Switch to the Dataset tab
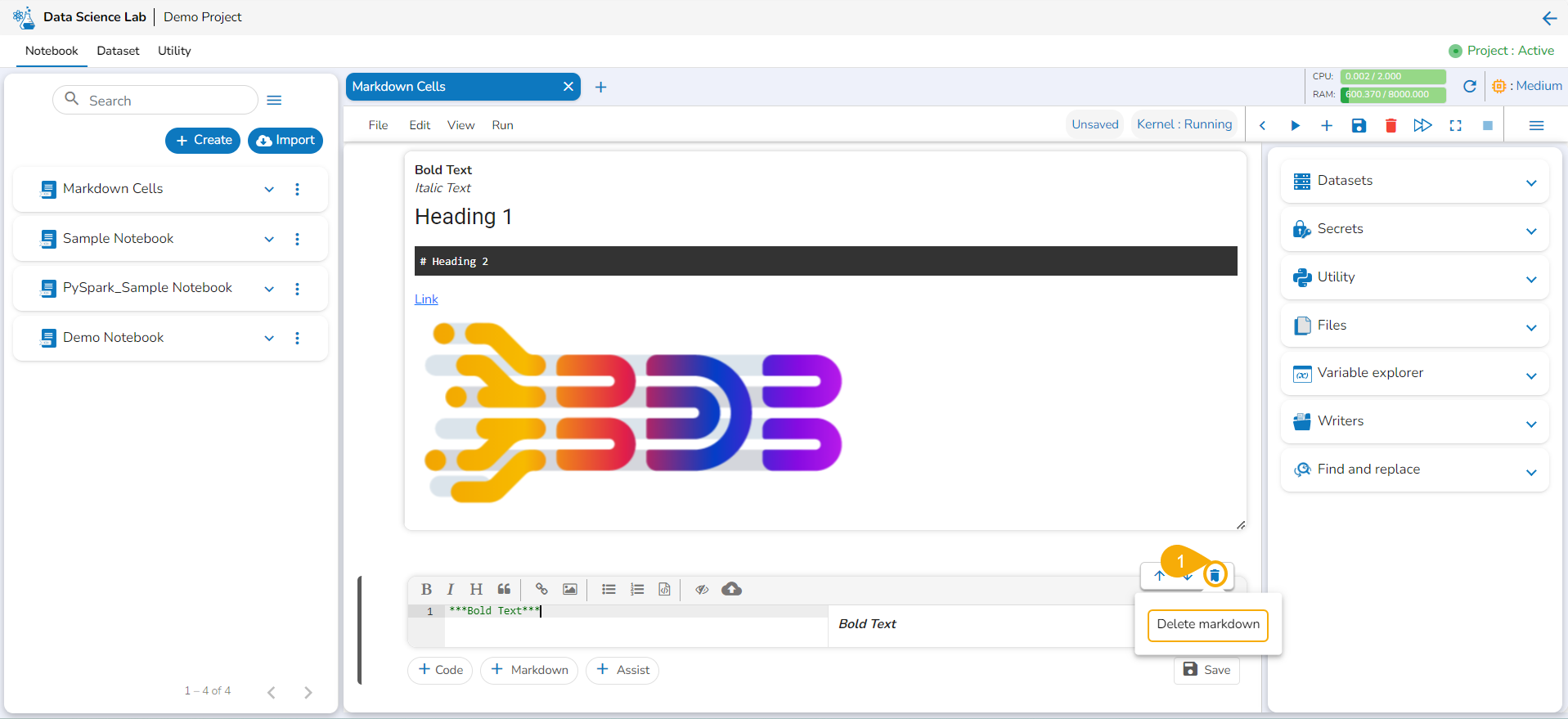 coord(118,51)
